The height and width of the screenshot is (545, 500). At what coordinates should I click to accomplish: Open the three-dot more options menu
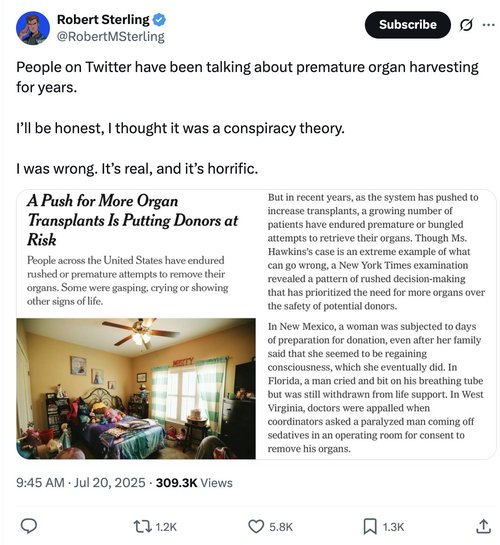489,25
